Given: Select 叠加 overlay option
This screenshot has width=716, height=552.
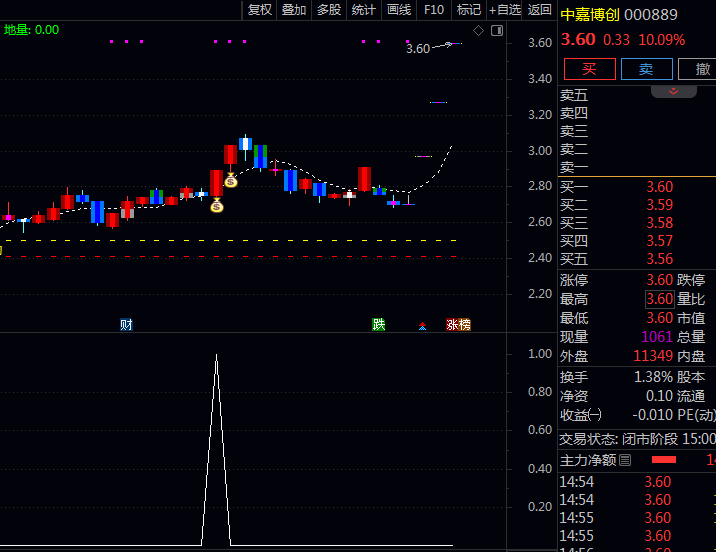Looking at the screenshot, I should 294,10.
